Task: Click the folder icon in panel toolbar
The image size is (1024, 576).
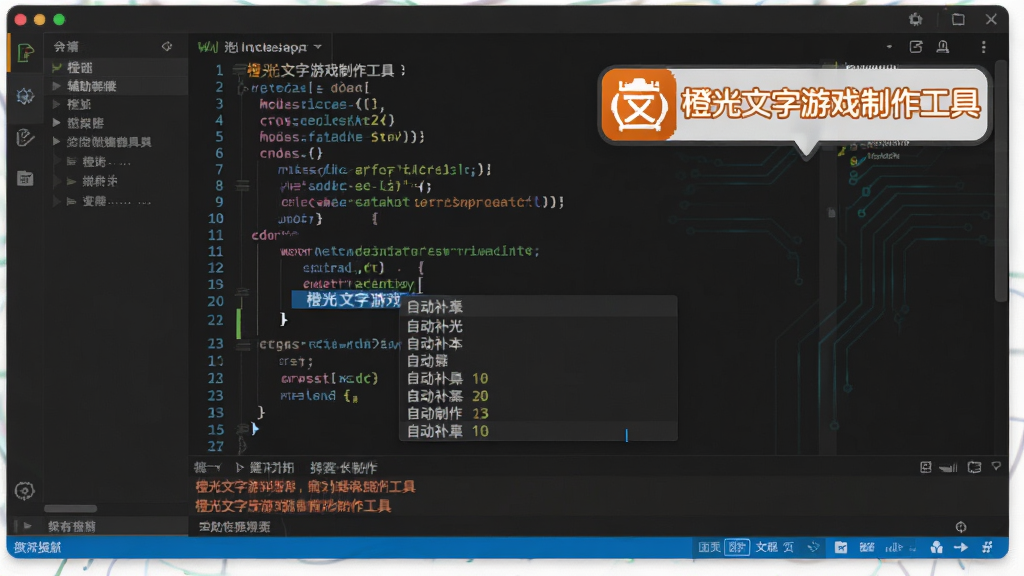Action: point(974,467)
